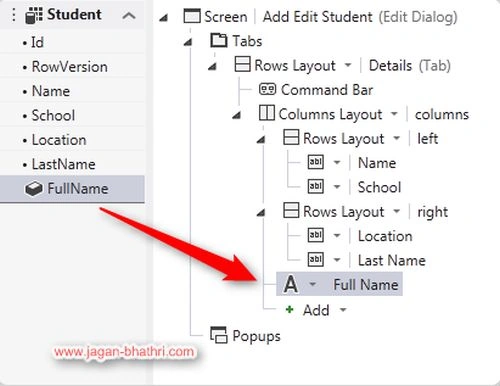
Task: Open Rows Layout dropdown for right group
Action: (396, 211)
